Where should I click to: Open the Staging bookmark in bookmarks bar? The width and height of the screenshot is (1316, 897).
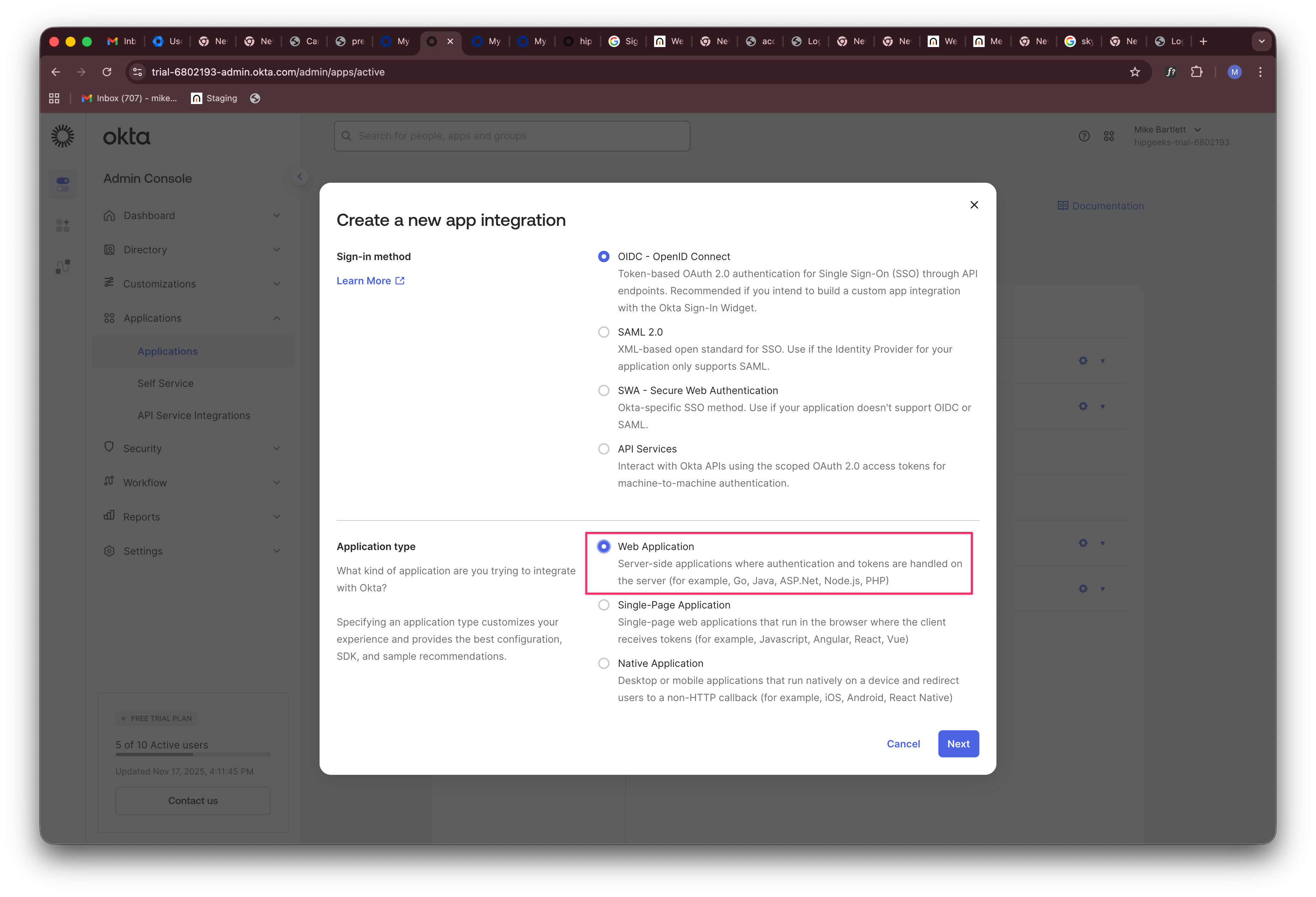[214, 98]
